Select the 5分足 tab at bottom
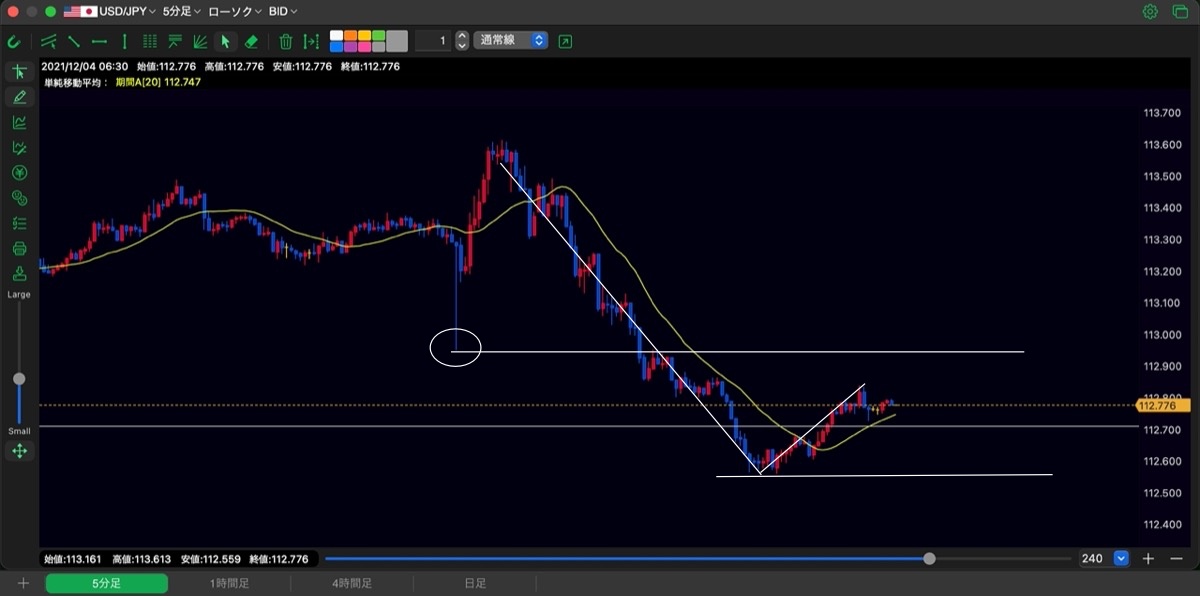This screenshot has height=596, width=1200. (106, 583)
